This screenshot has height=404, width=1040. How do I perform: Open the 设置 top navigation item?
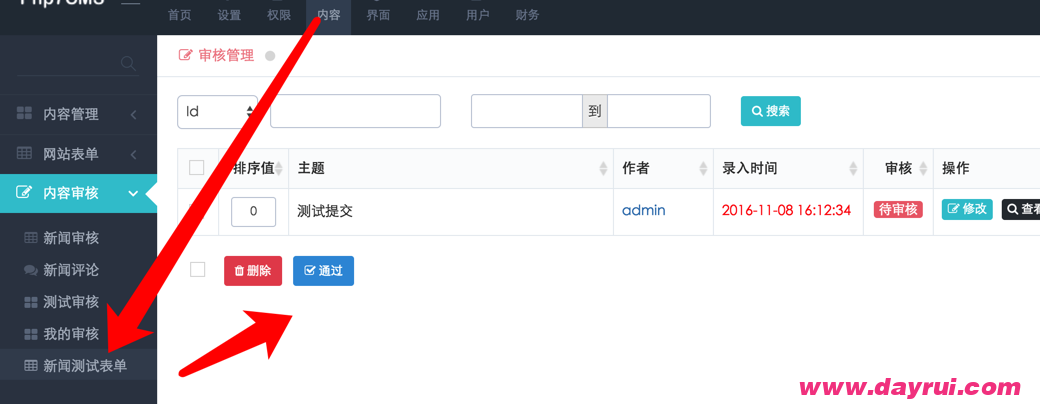pos(229,15)
